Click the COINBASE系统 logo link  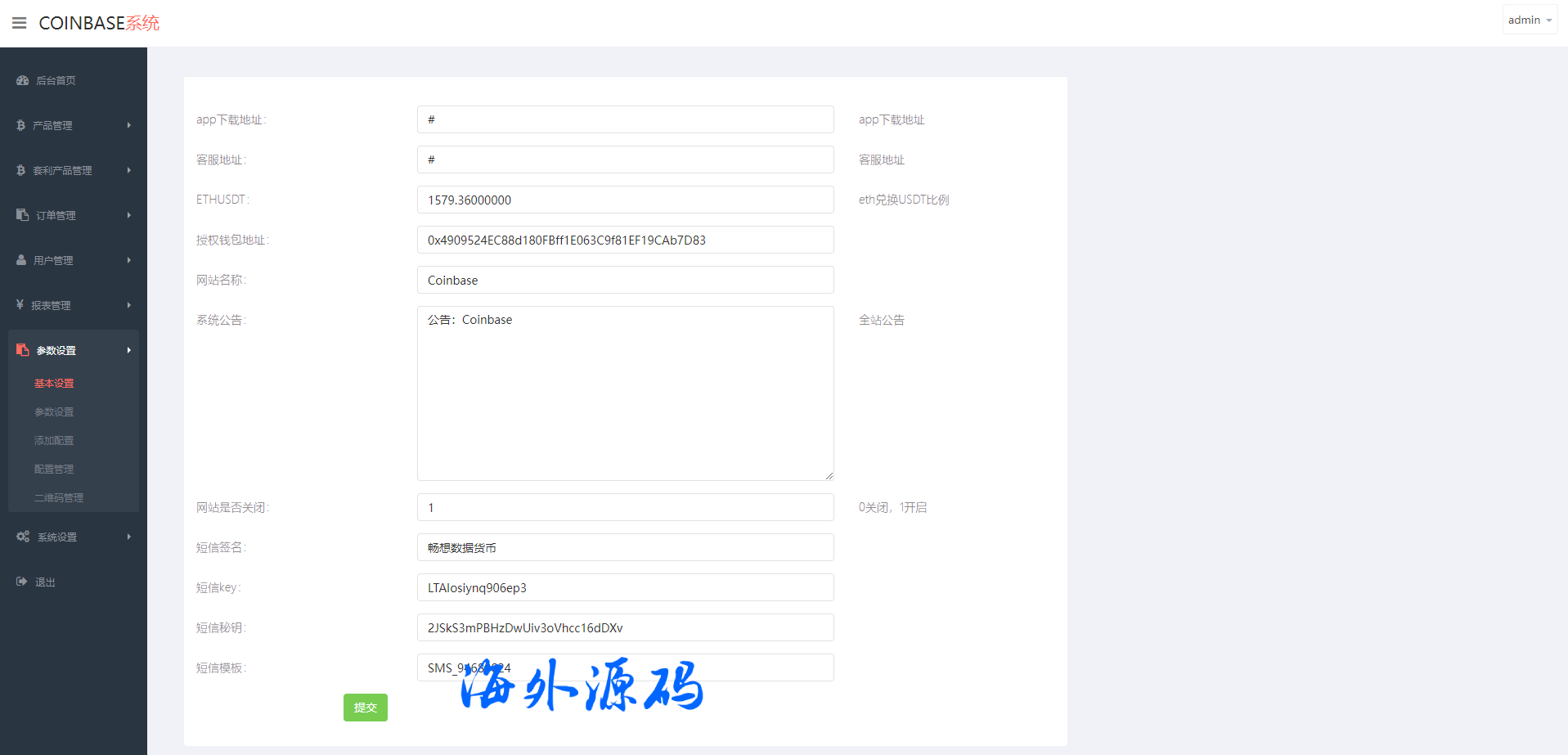click(99, 23)
